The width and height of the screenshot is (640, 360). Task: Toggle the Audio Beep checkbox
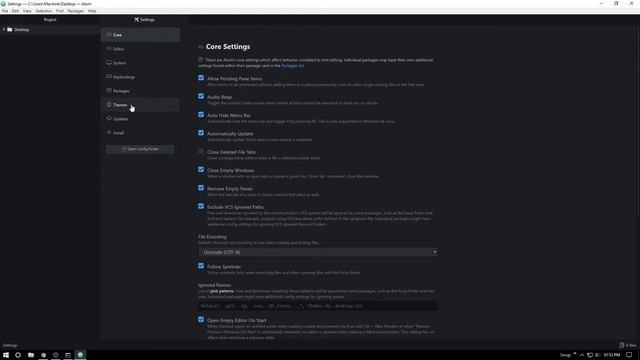201,96
